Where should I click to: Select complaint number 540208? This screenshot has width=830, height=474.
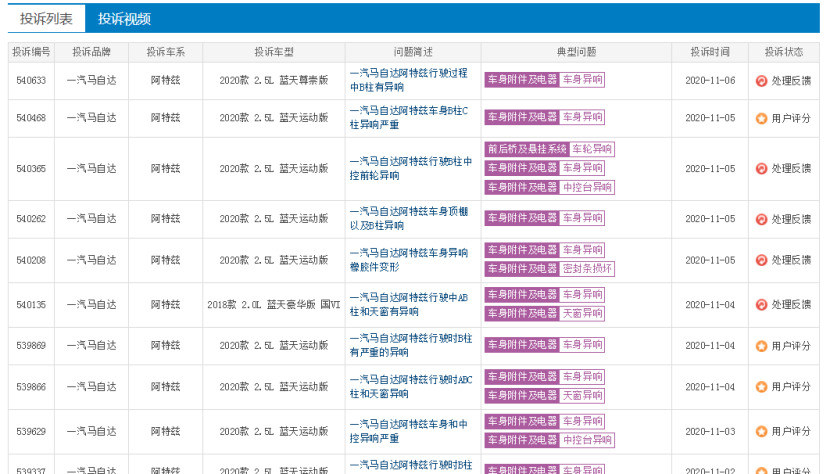click(x=31, y=261)
